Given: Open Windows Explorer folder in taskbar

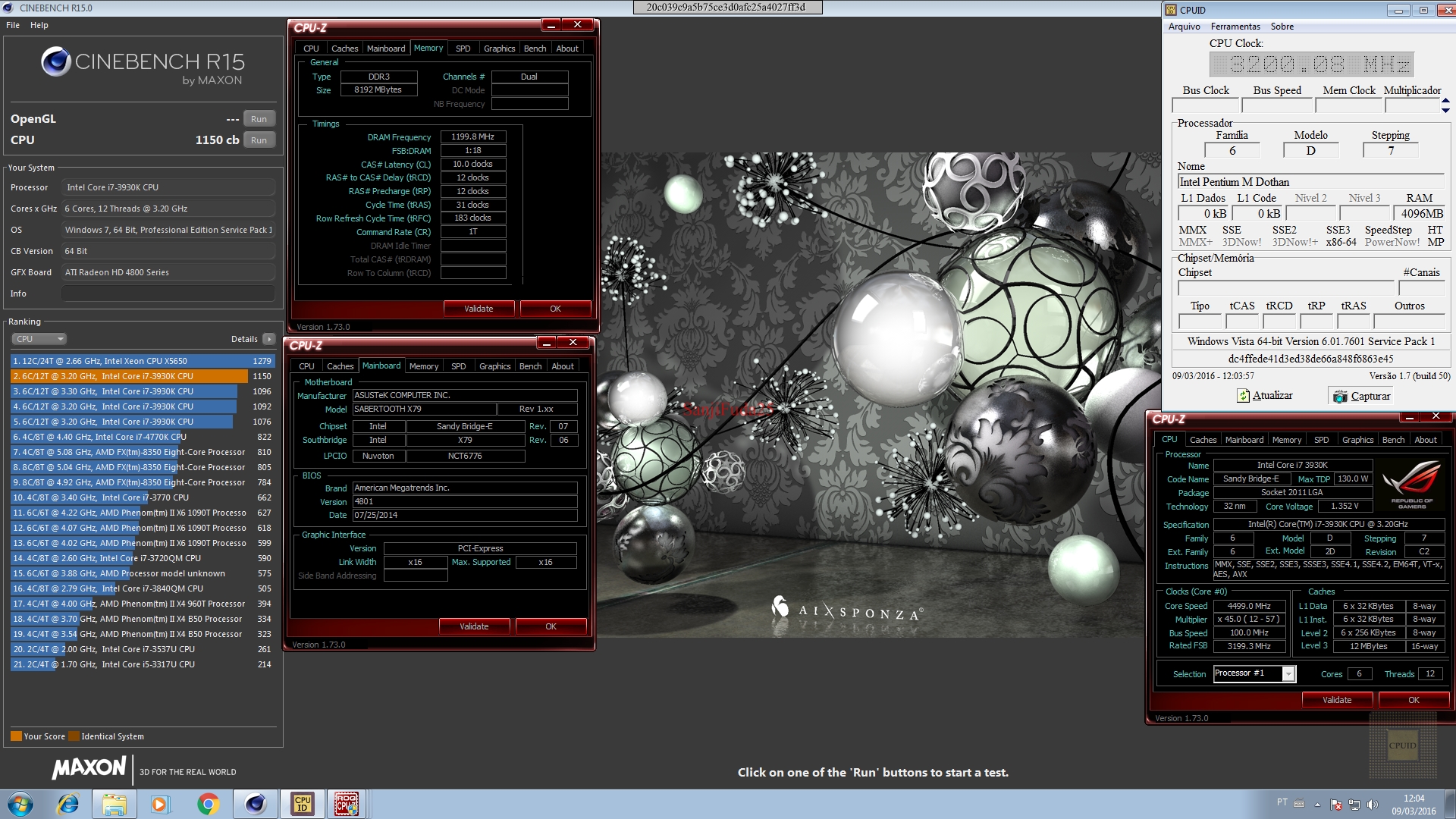Looking at the screenshot, I should point(115,804).
